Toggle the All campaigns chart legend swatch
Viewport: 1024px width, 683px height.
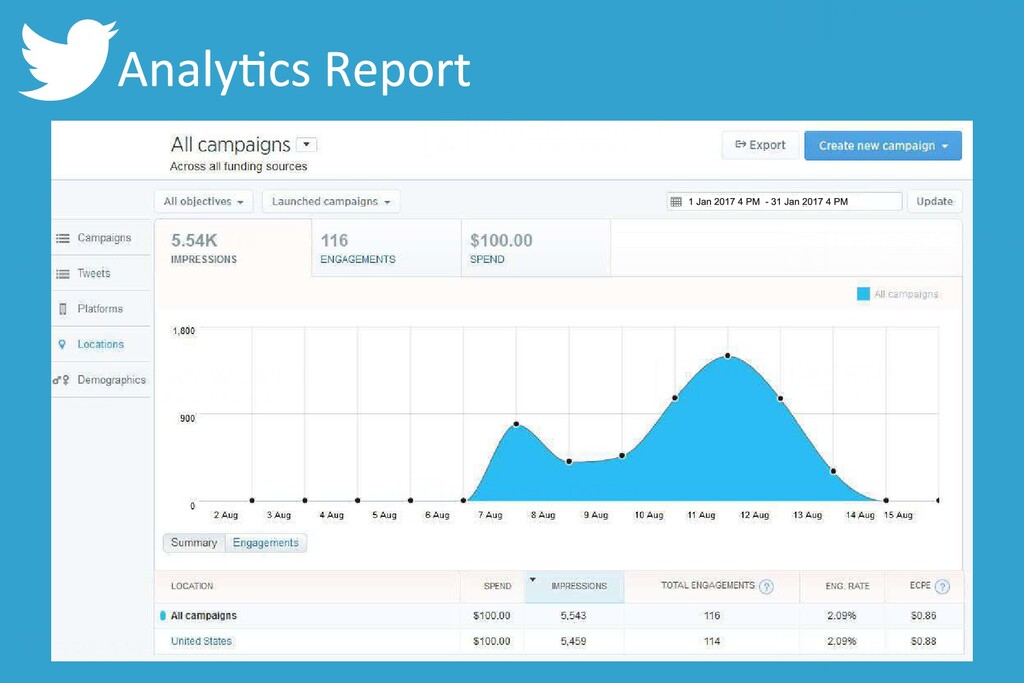click(863, 294)
